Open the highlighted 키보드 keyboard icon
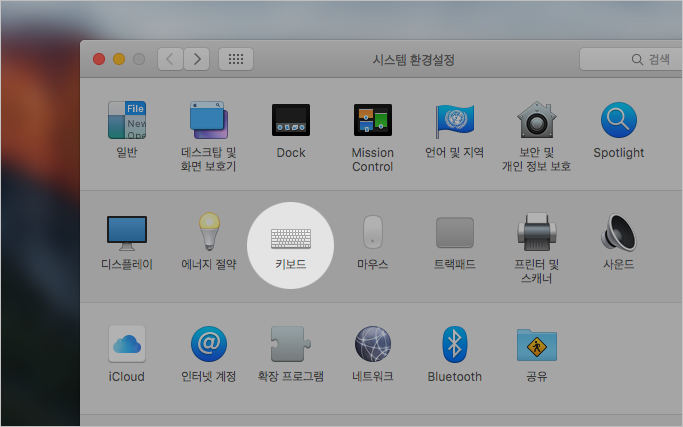 tap(291, 239)
